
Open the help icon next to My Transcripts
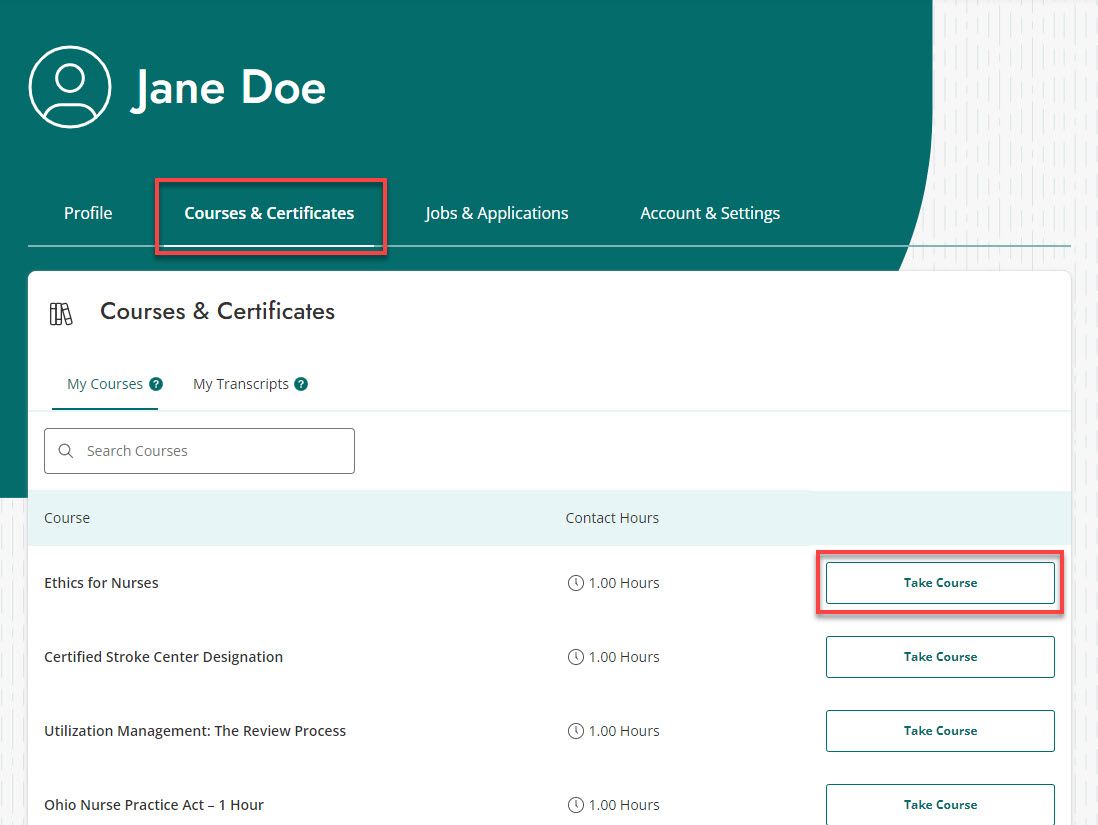coord(303,383)
